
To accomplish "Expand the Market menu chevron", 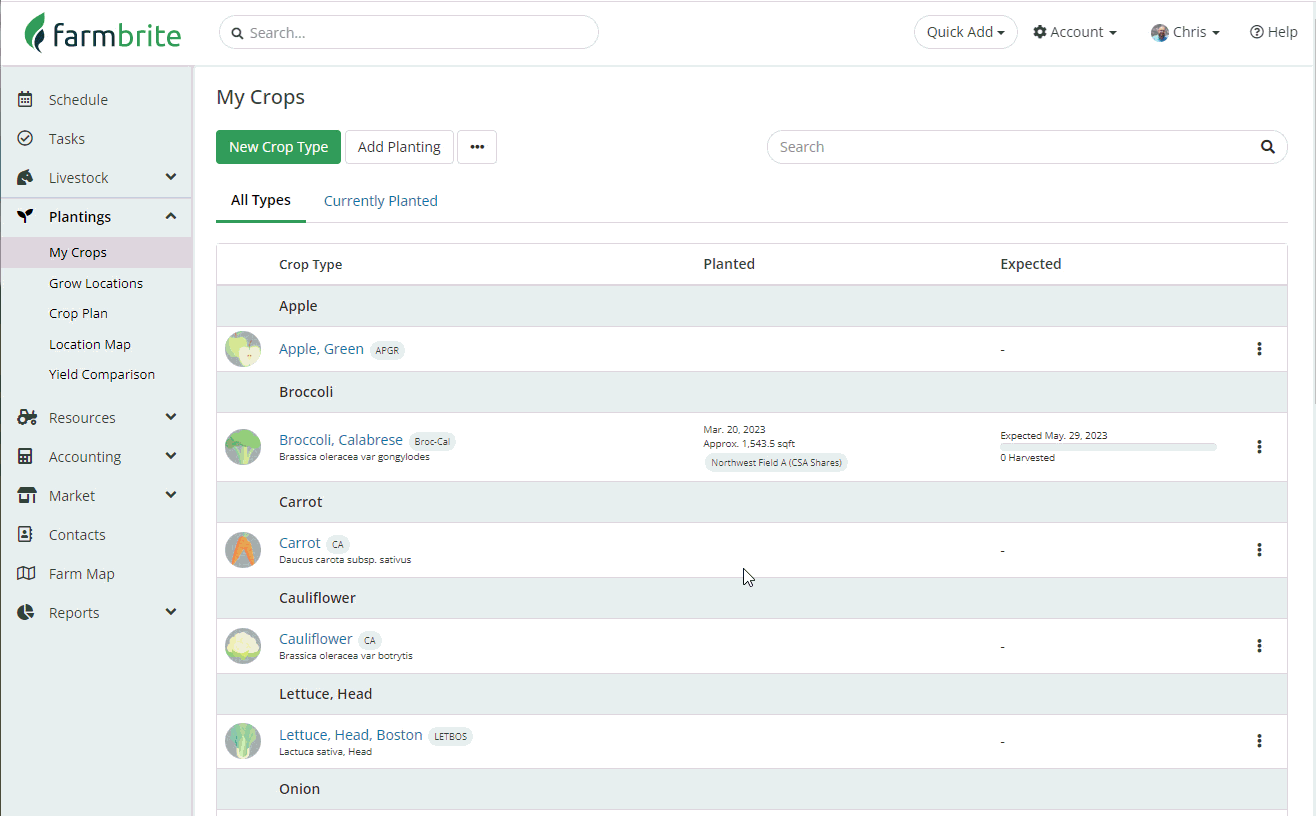I will [x=171, y=495].
